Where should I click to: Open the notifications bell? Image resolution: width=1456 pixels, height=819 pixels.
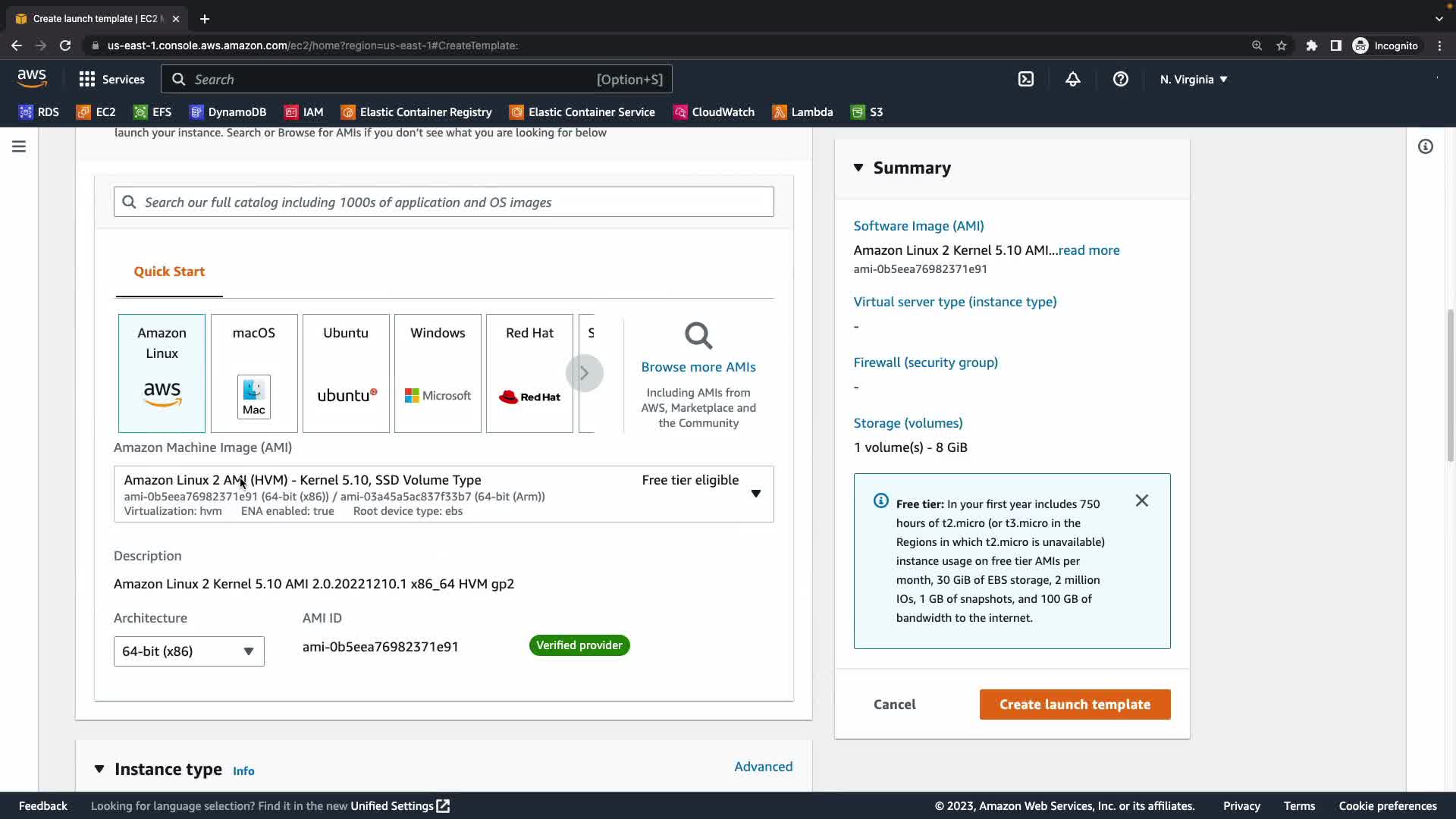tap(1072, 79)
